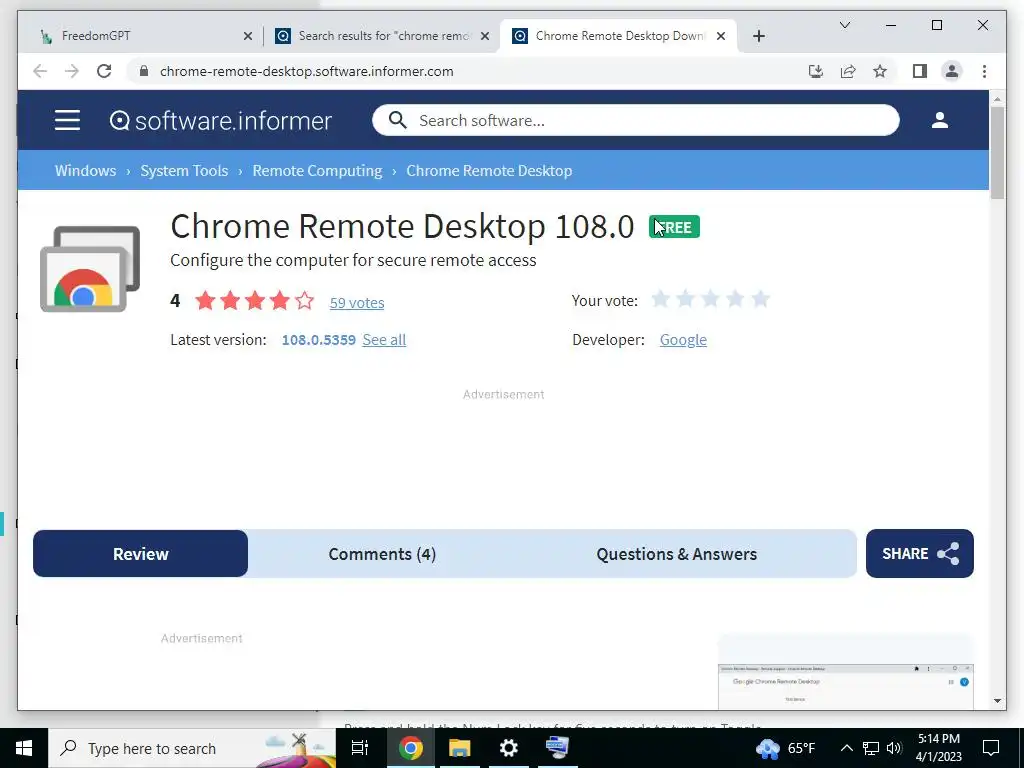Viewport: 1024px width, 768px height.
Task: Open Settings gear on the taskbar
Action: click(x=508, y=748)
